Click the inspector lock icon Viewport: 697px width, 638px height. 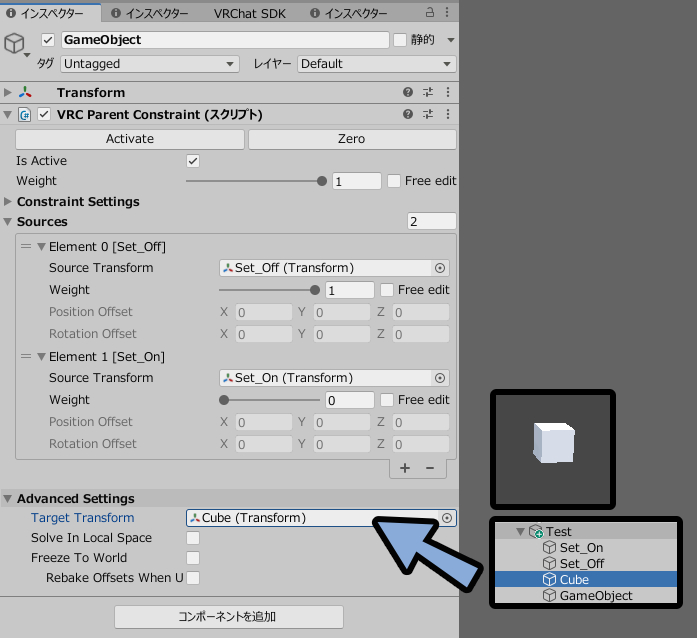click(429, 12)
